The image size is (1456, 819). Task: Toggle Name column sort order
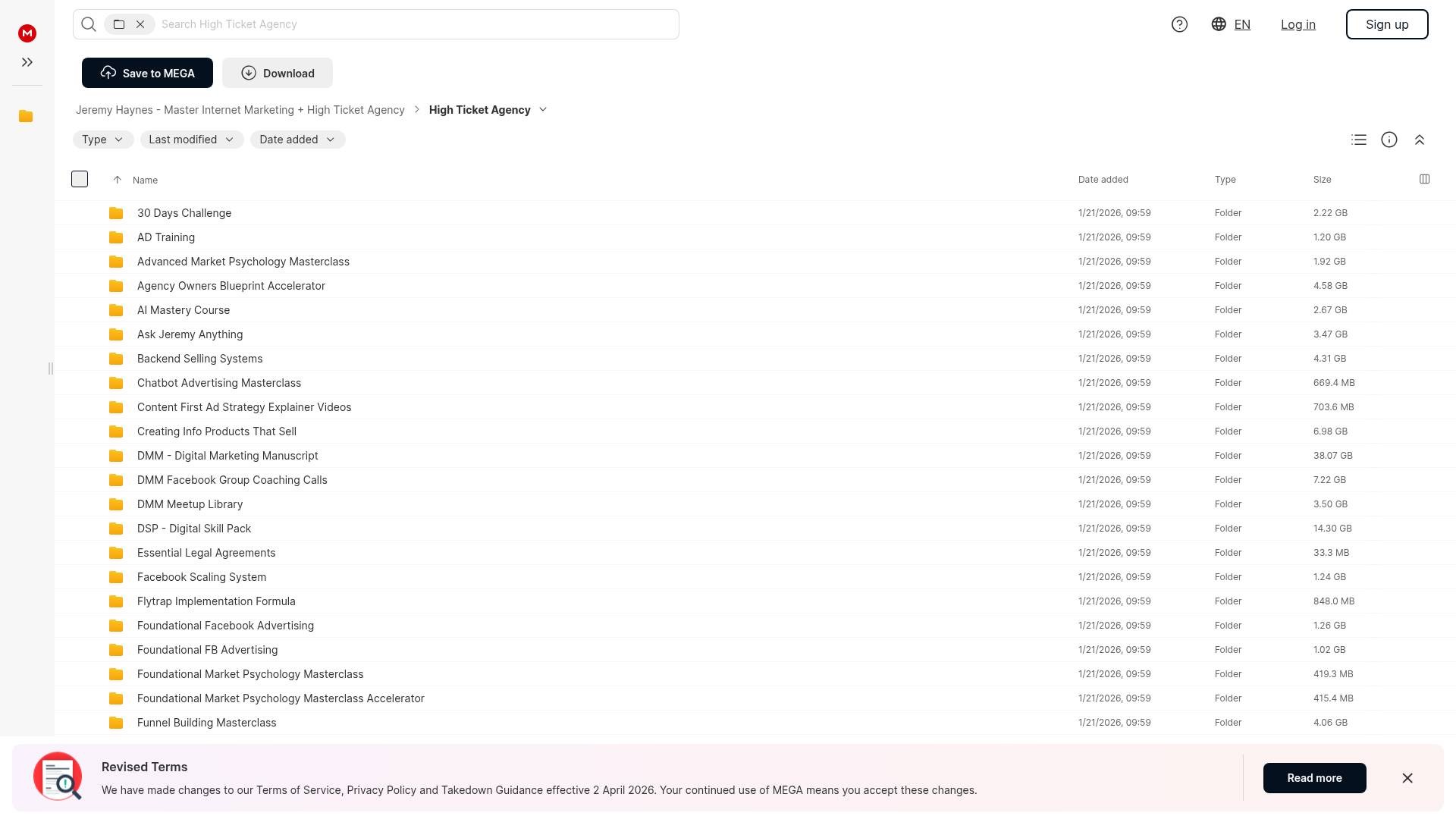[x=144, y=180]
